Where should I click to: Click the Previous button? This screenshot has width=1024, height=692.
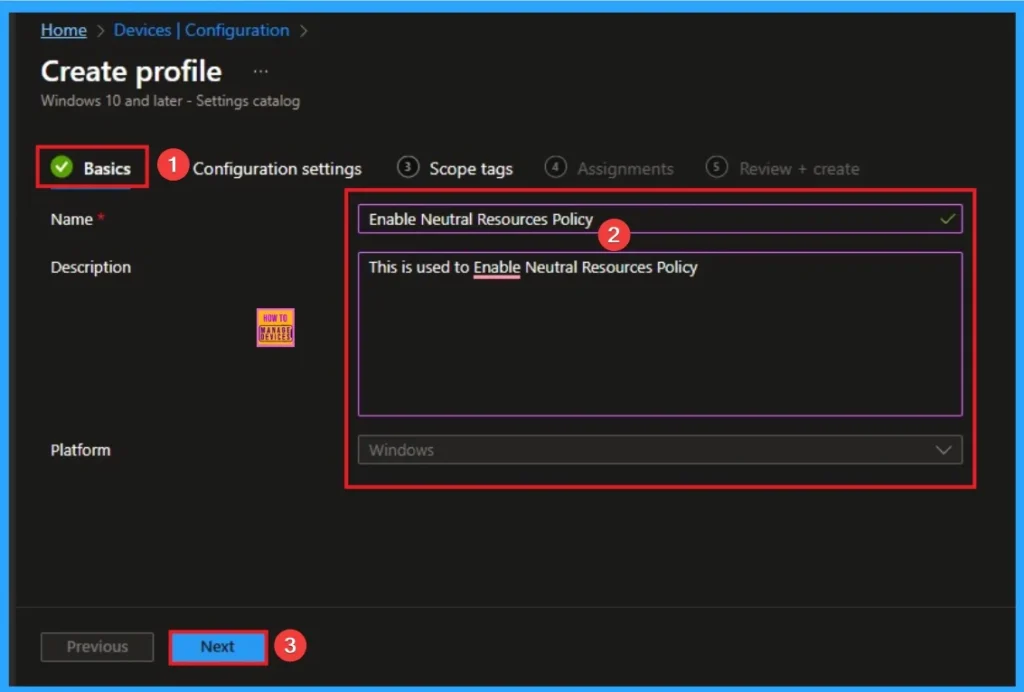[x=97, y=647]
